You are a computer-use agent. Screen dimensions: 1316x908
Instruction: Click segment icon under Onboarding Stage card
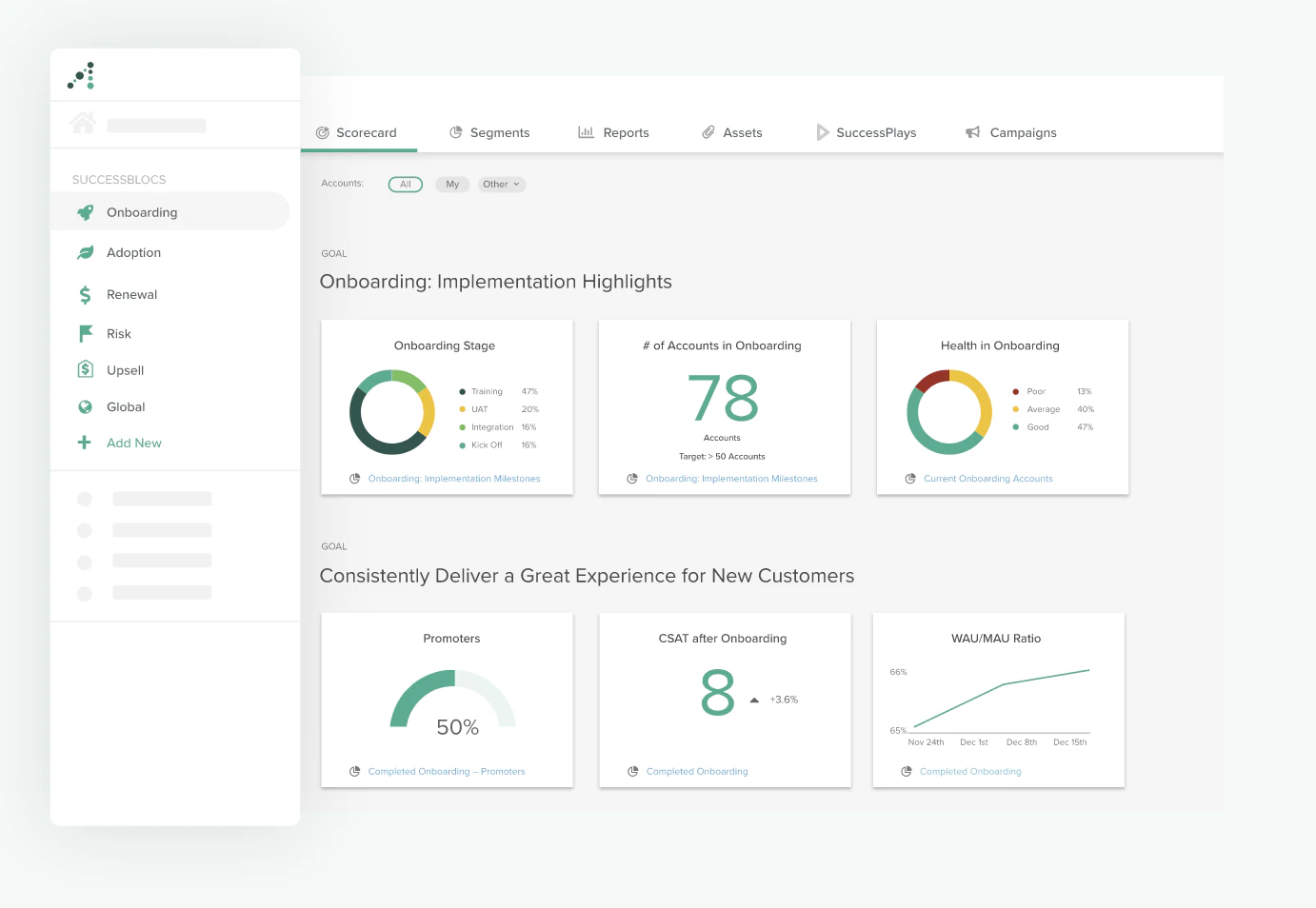(x=355, y=479)
